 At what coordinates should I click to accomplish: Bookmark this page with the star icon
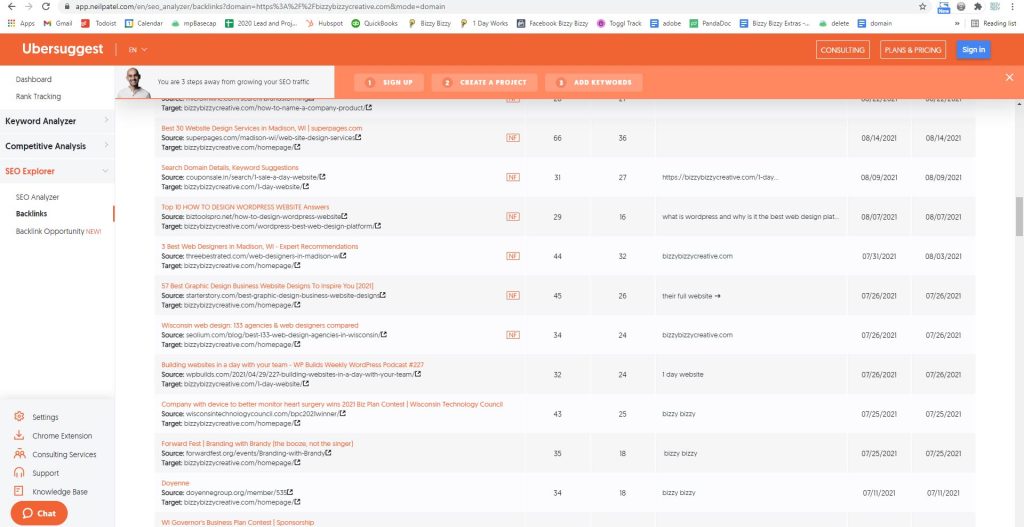(921, 6)
